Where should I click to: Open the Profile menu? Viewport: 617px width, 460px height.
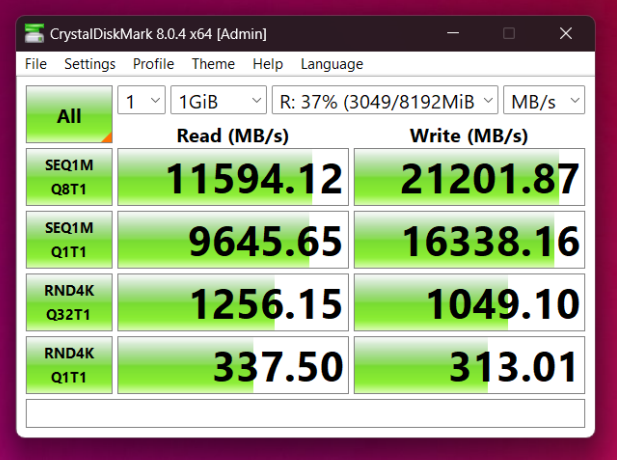[153, 64]
